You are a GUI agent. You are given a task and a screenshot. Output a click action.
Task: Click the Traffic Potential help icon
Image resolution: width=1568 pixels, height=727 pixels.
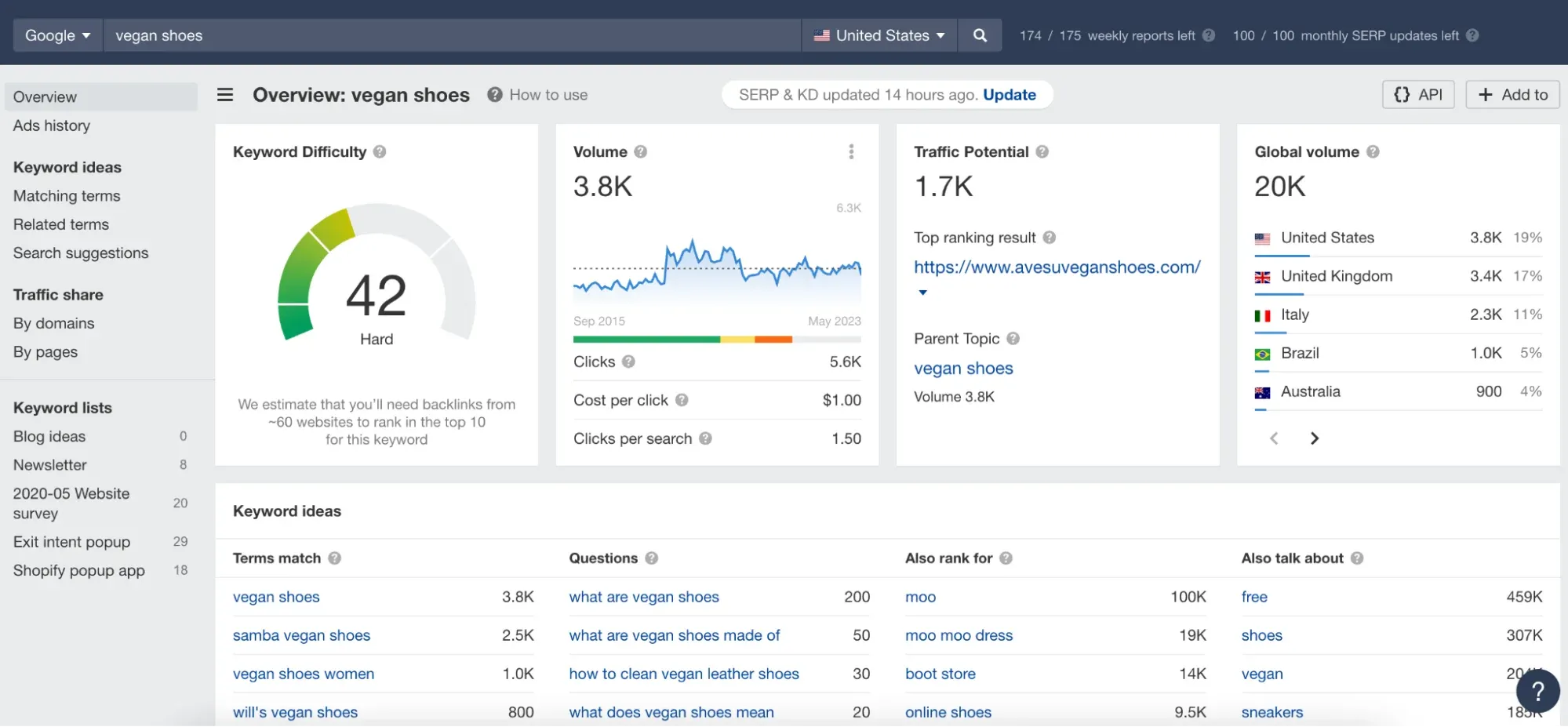tap(1042, 152)
